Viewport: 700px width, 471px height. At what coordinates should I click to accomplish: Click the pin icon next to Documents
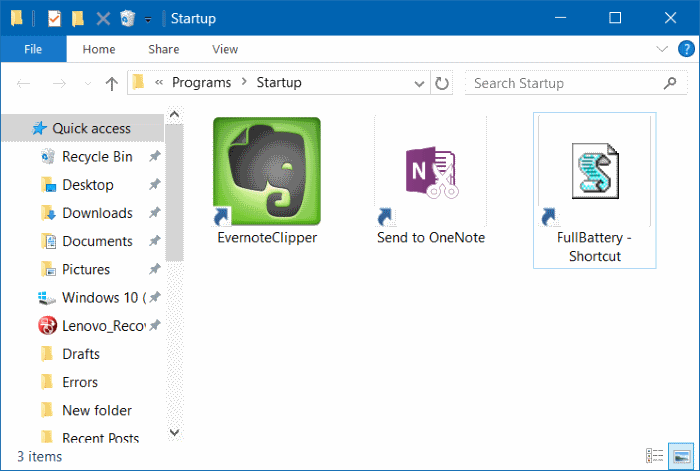point(154,241)
